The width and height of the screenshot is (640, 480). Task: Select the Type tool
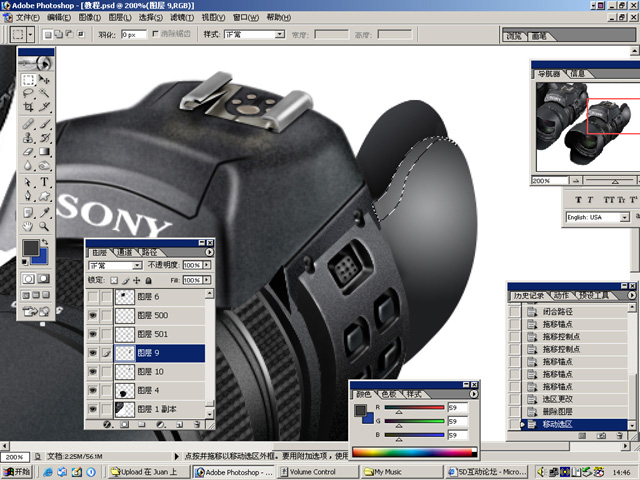[44, 182]
